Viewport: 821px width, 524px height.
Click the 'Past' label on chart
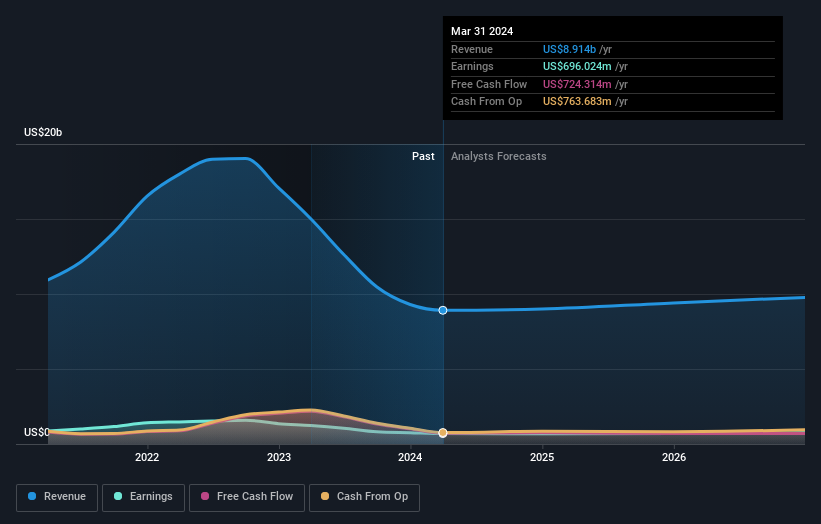point(423,157)
